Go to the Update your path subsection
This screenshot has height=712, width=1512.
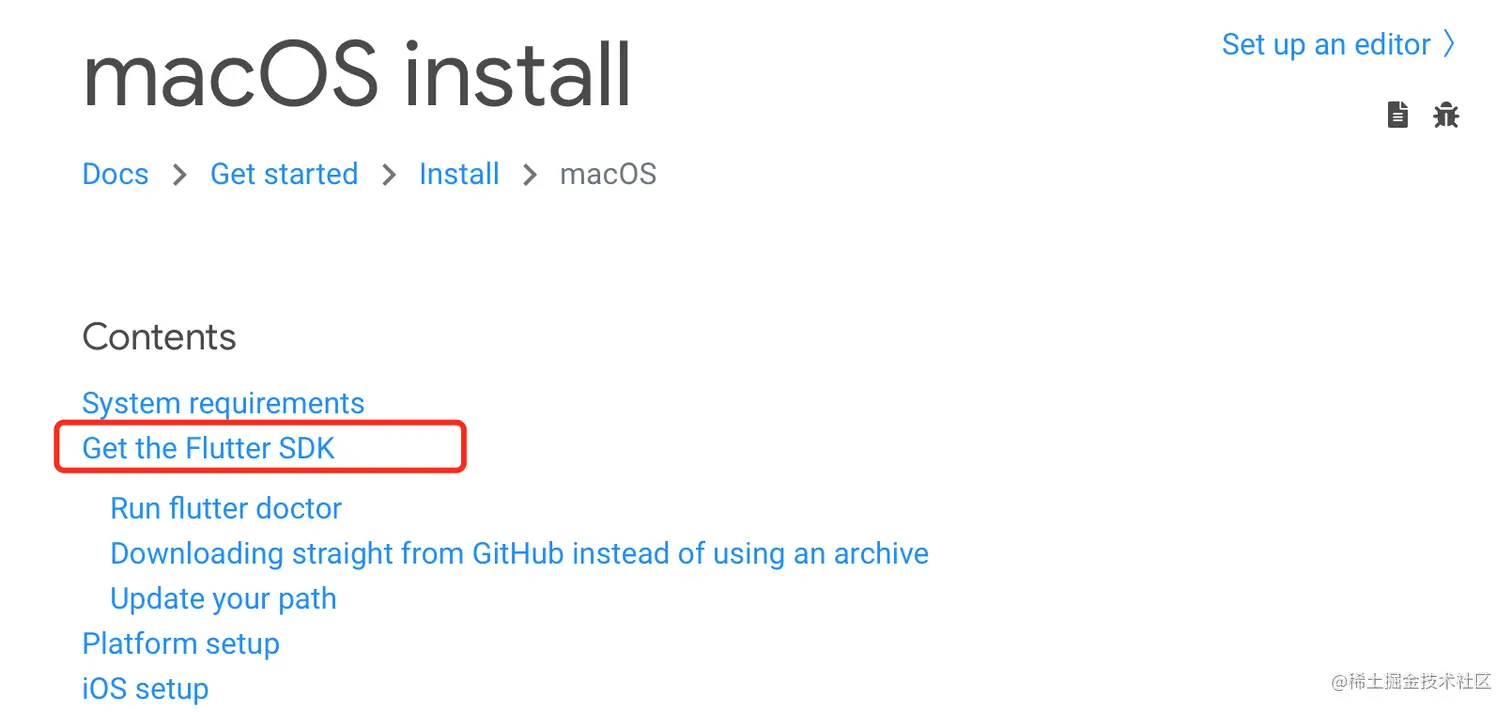pyautogui.click(x=223, y=598)
